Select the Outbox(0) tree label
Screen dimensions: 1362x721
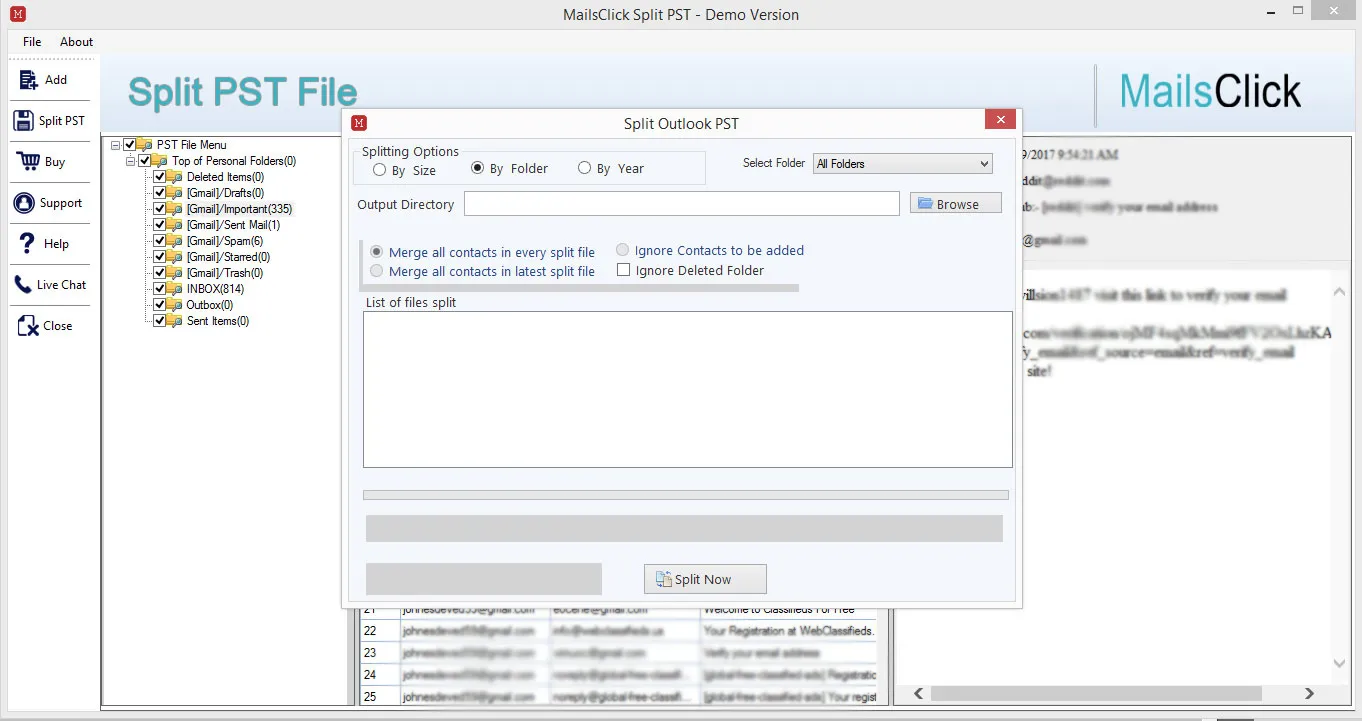pyautogui.click(x=210, y=305)
